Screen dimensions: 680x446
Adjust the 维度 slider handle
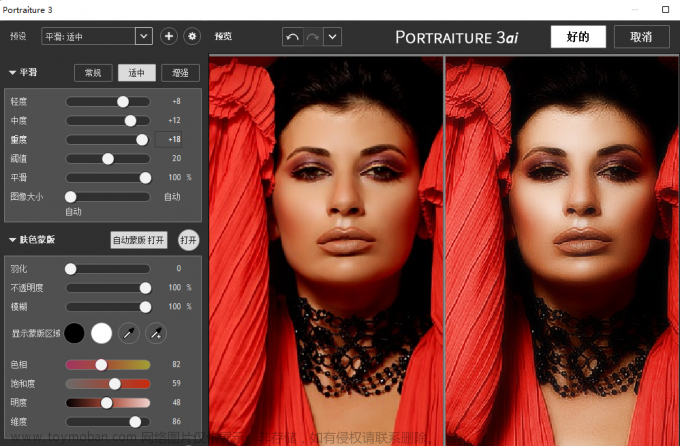[135, 422]
